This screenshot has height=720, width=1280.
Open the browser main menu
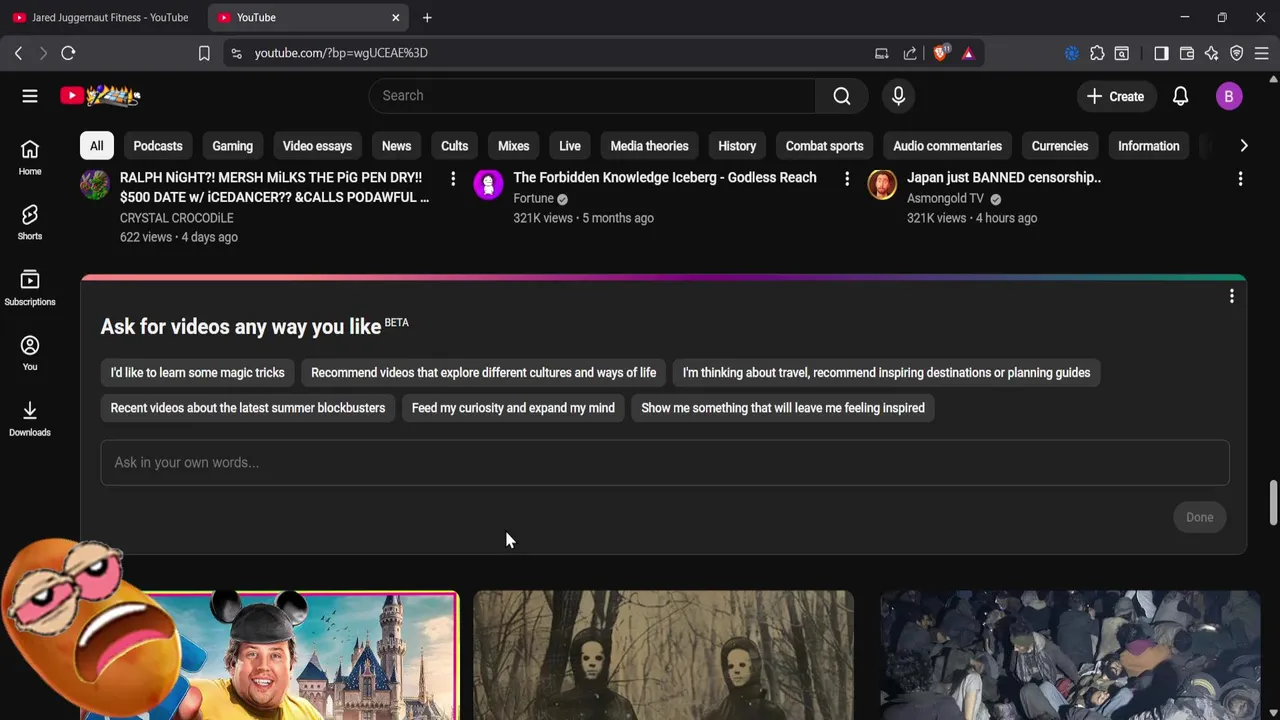click(x=1261, y=53)
